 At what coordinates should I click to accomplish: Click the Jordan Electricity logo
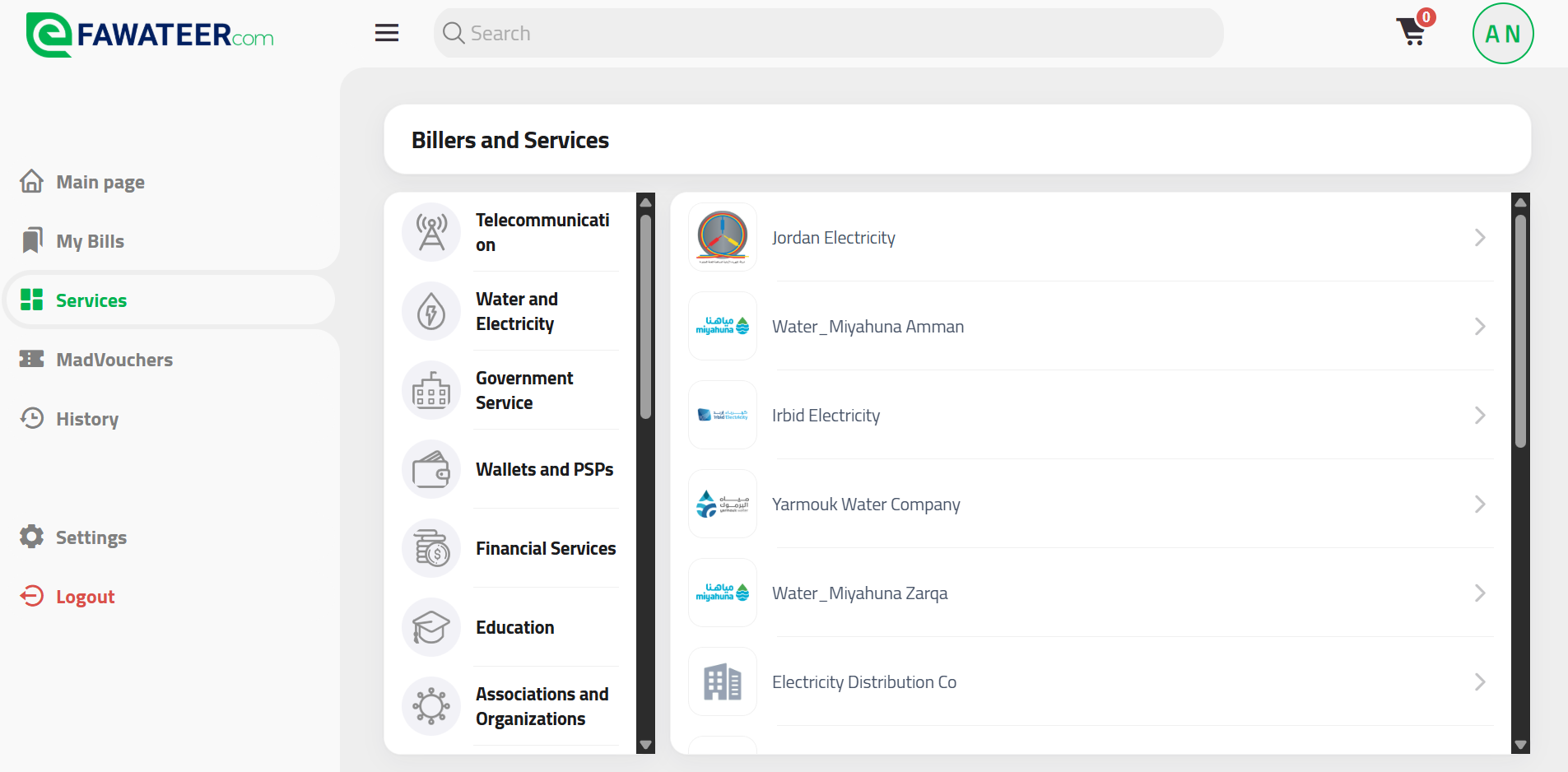coord(723,237)
